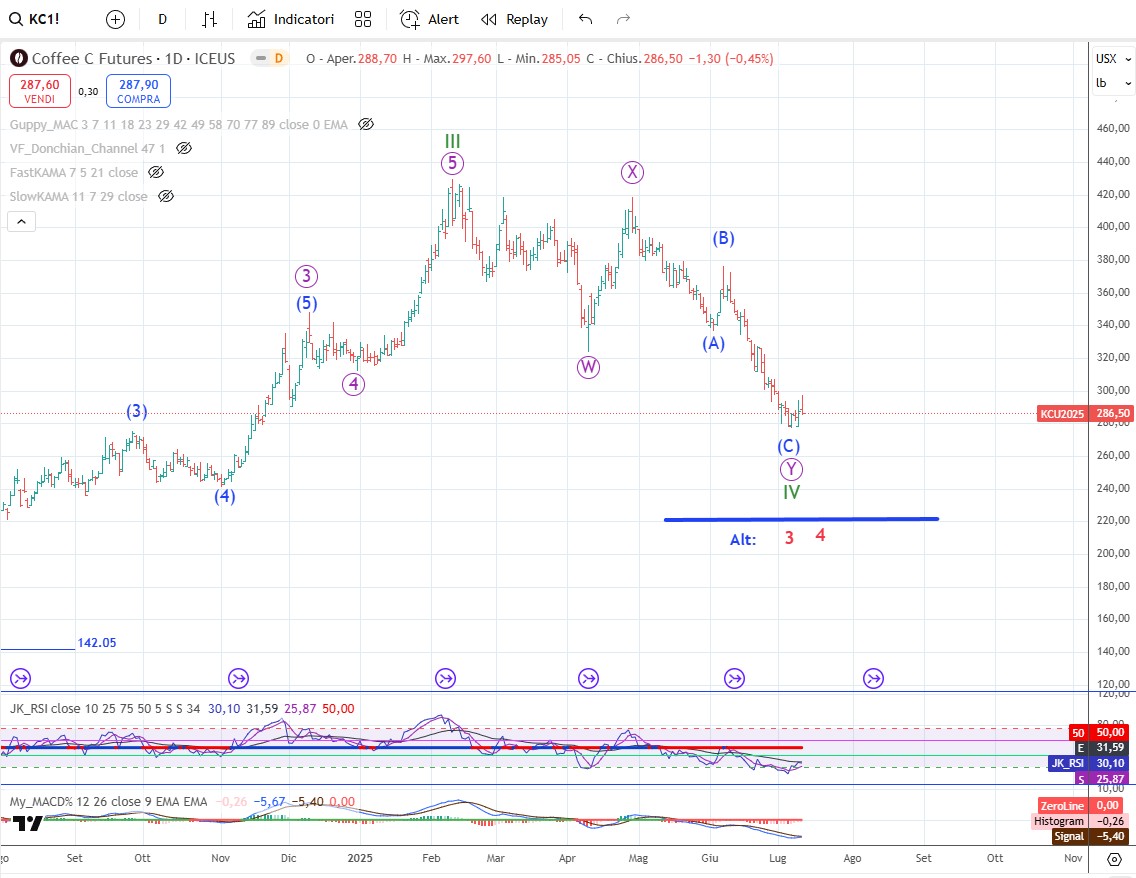The width and height of the screenshot is (1136, 878).
Task: Open the chart type bars icon
Action: (x=209, y=19)
